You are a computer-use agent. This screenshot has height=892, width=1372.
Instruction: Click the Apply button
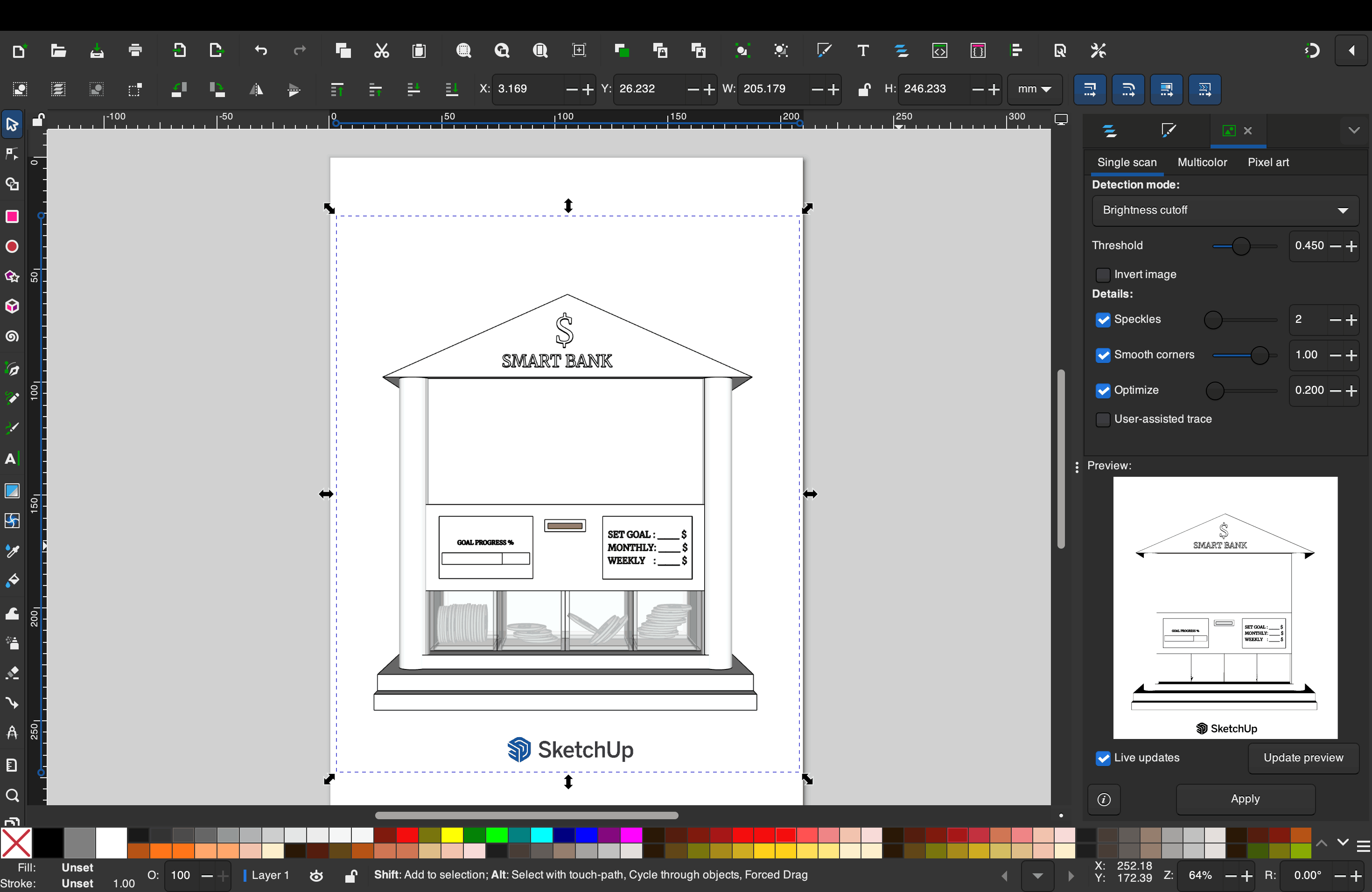click(1245, 799)
